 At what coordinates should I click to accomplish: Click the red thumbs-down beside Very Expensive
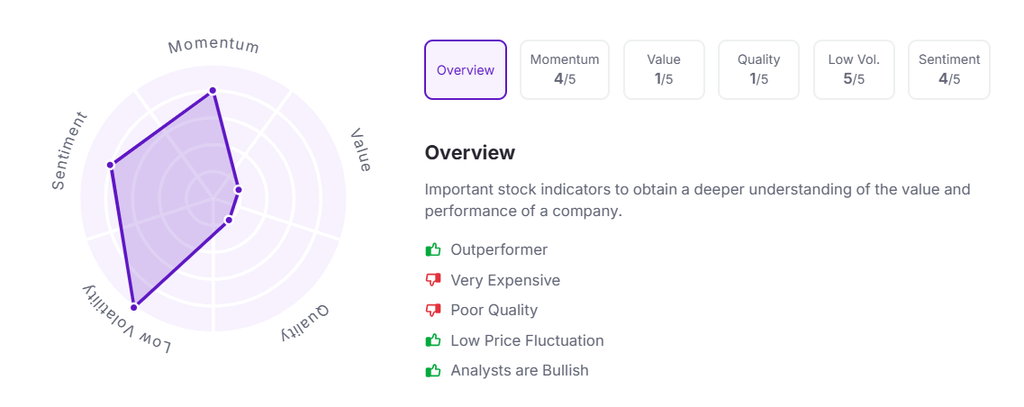(433, 280)
